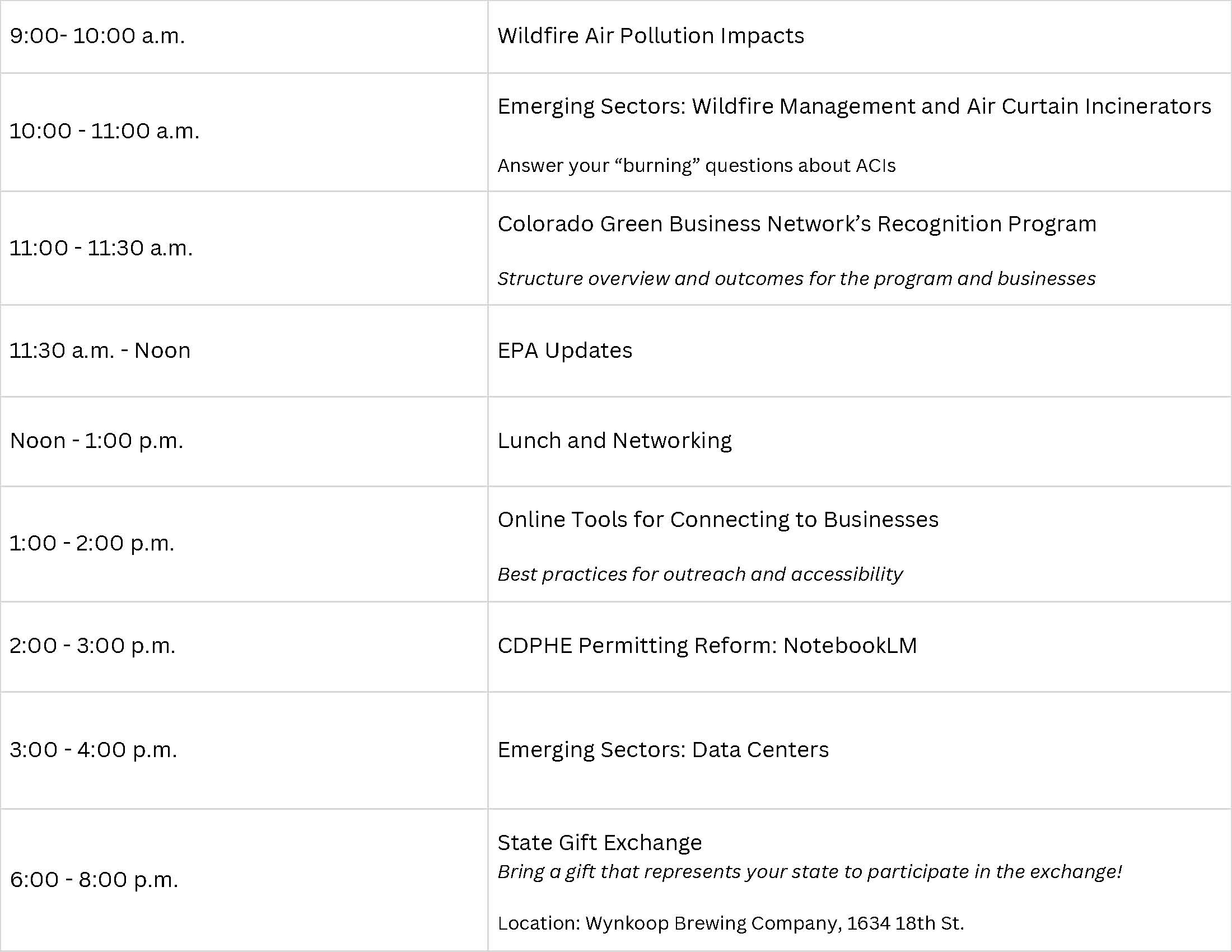Viewport: 1232px width, 952px height.
Task: Select the Structure overview and outcomes subtitle
Action: tap(796, 279)
